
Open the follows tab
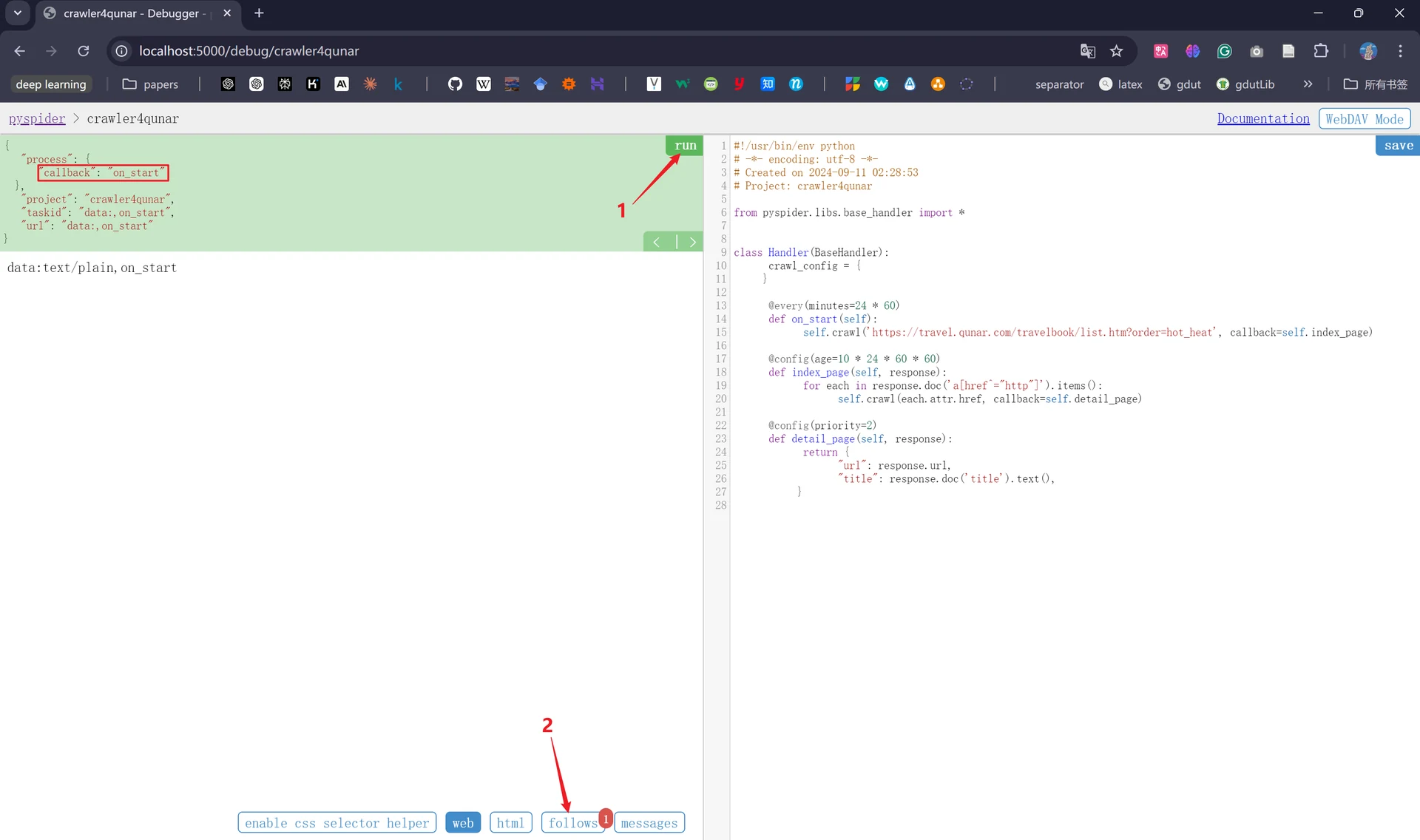click(573, 823)
